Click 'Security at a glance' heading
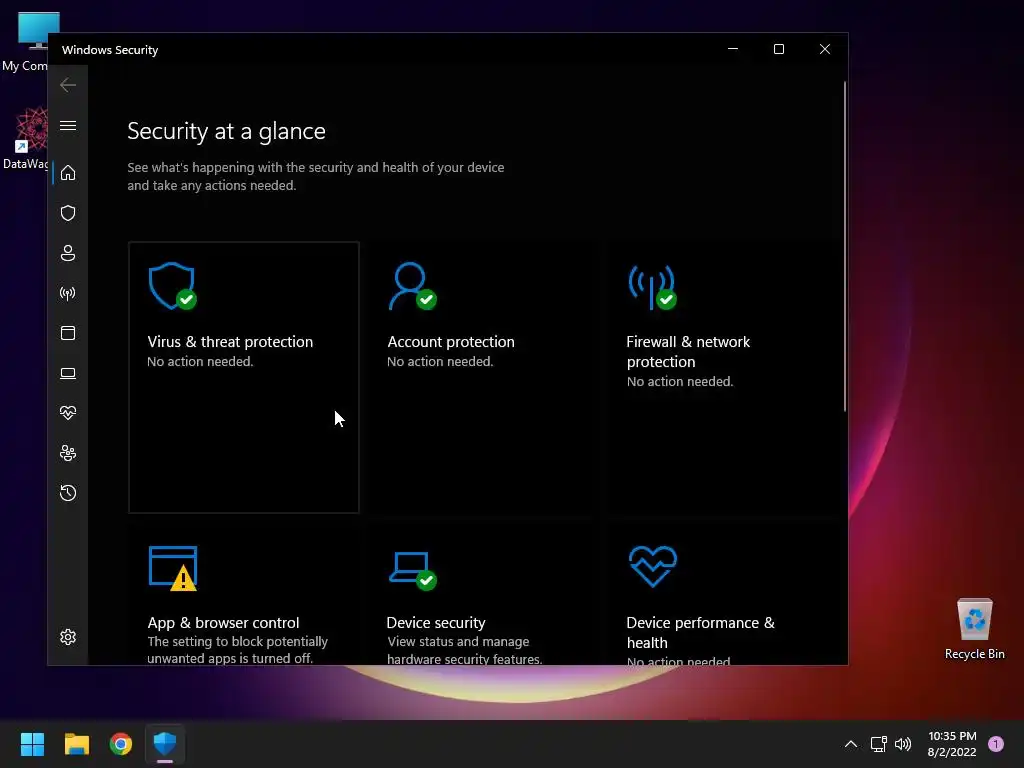The height and width of the screenshot is (768, 1024). 226,131
